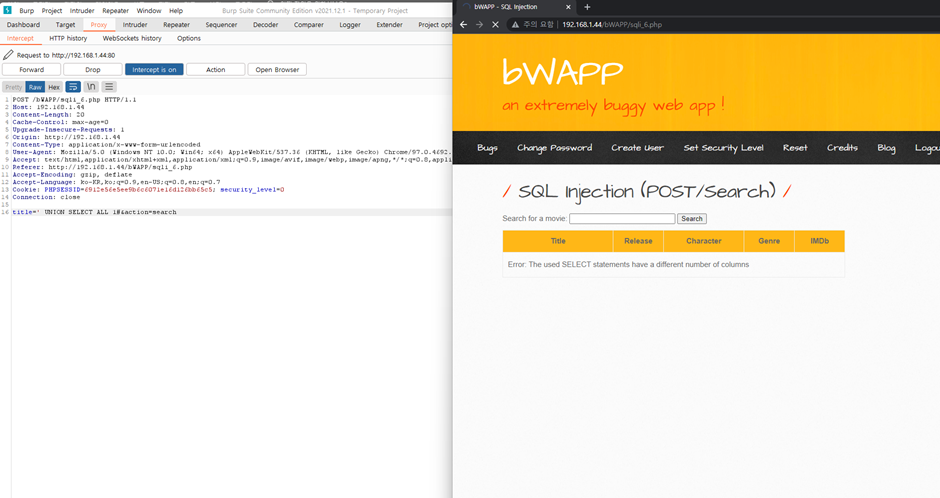Click the Release column header
This screenshot has height=498, width=940.
(638, 241)
